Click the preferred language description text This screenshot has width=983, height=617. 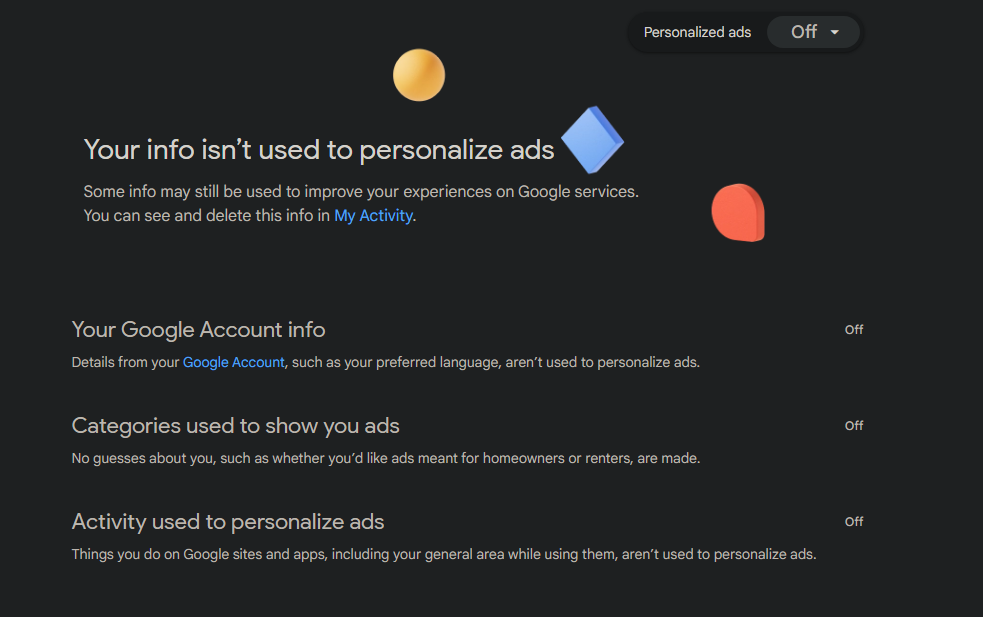386,362
